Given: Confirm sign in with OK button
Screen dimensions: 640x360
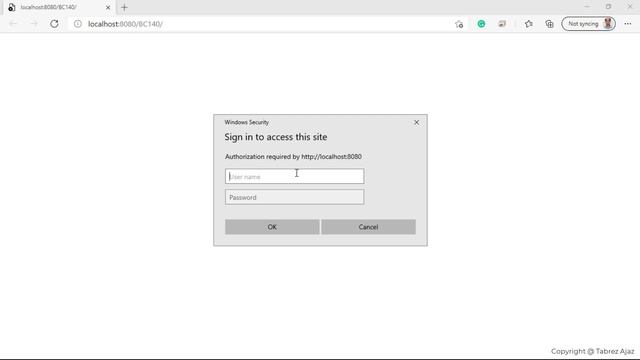Looking at the screenshot, I should pos(272,227).
